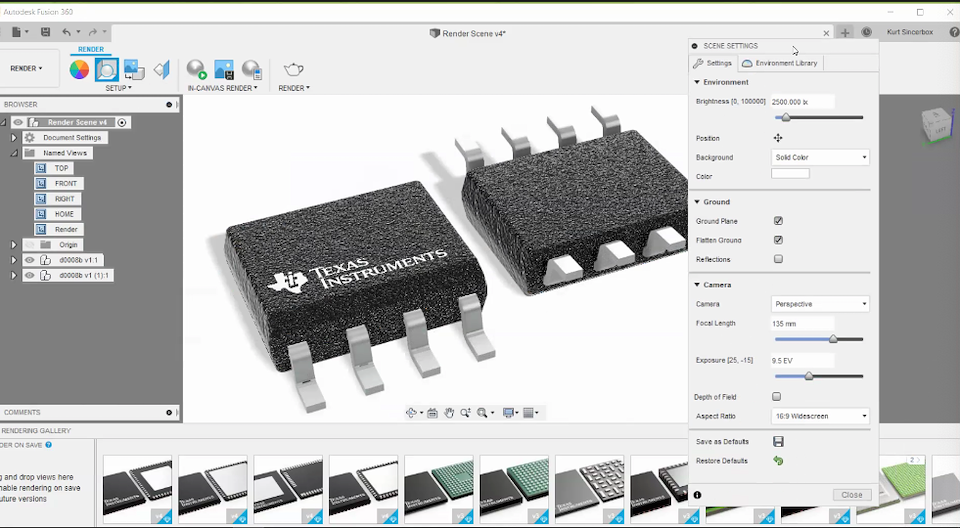
Task: Switch to the Environment Library tab
Action: (x=780, y=63)
